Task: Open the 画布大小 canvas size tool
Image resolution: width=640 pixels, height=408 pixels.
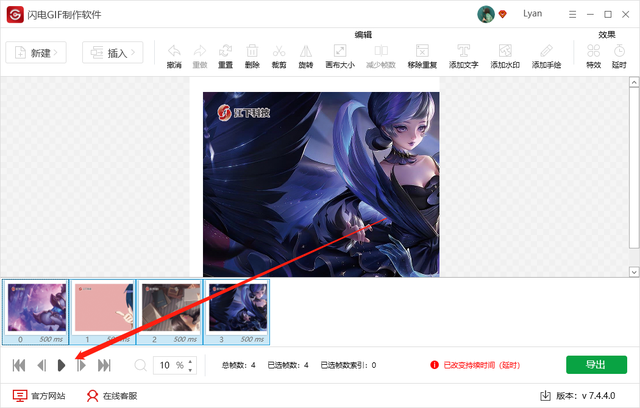Action: tap(340, 56)
